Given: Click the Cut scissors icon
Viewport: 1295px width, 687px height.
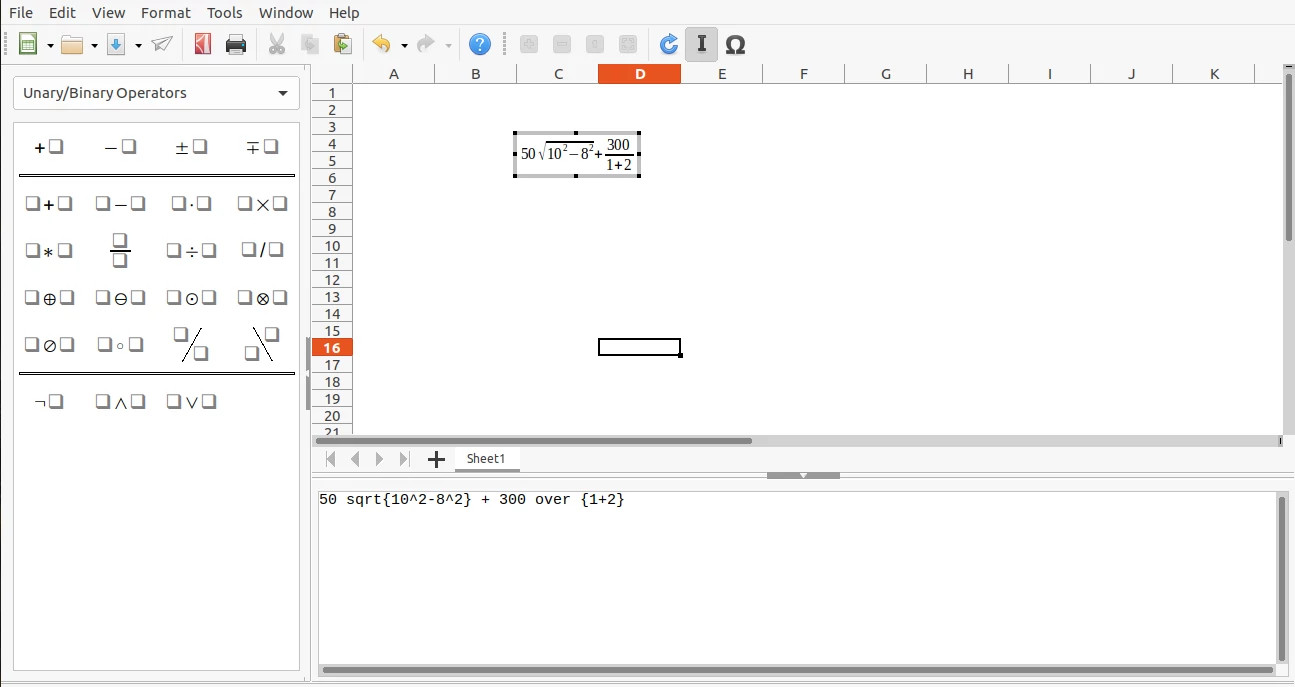Looking at the screenshot, I should 277,44.
